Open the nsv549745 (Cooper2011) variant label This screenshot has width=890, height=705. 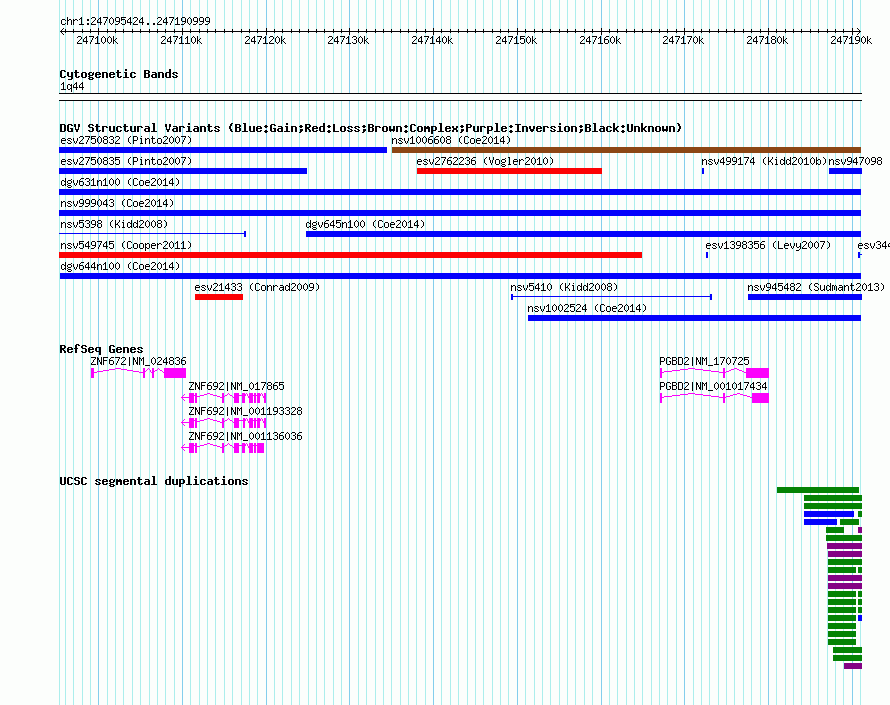tap(126, 245)
